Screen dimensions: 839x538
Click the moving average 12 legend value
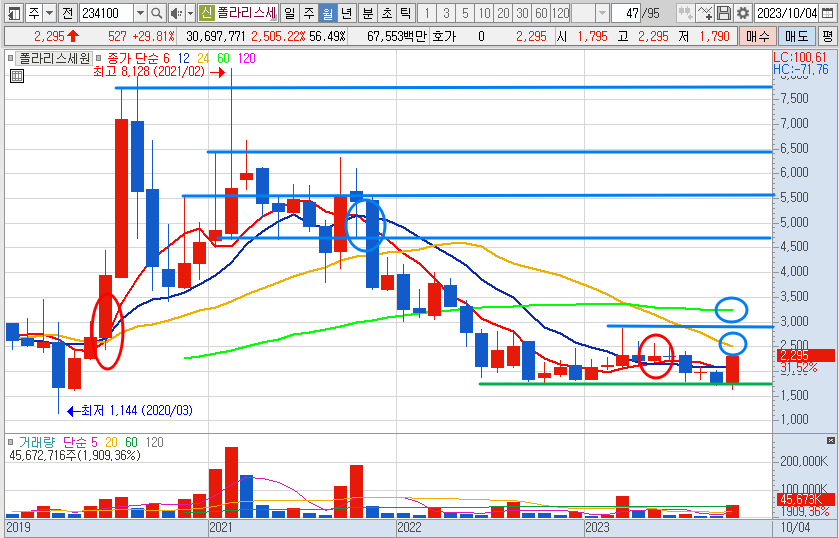(x=184, y=58)
